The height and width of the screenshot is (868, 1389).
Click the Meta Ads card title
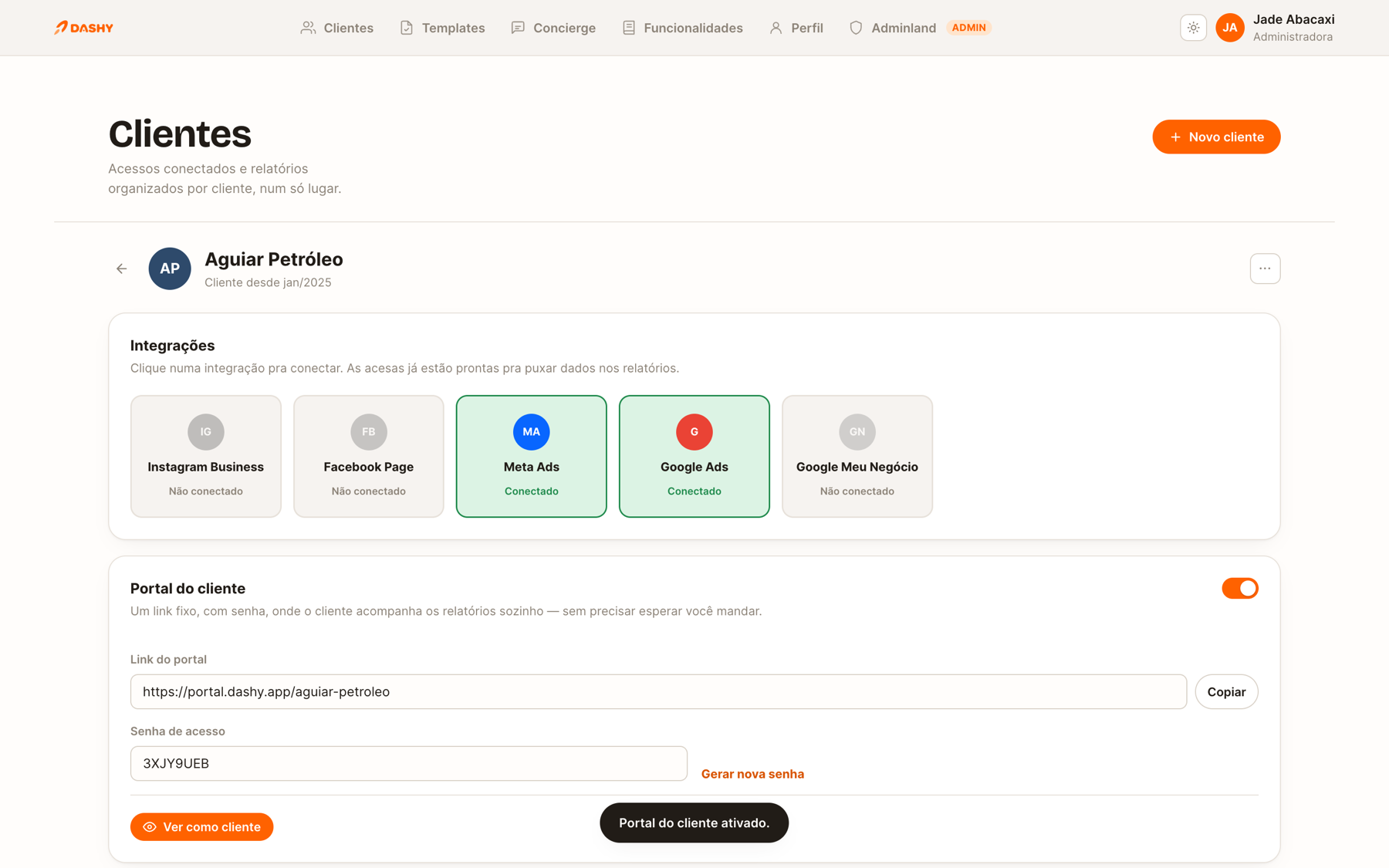(x=532, y=467)
